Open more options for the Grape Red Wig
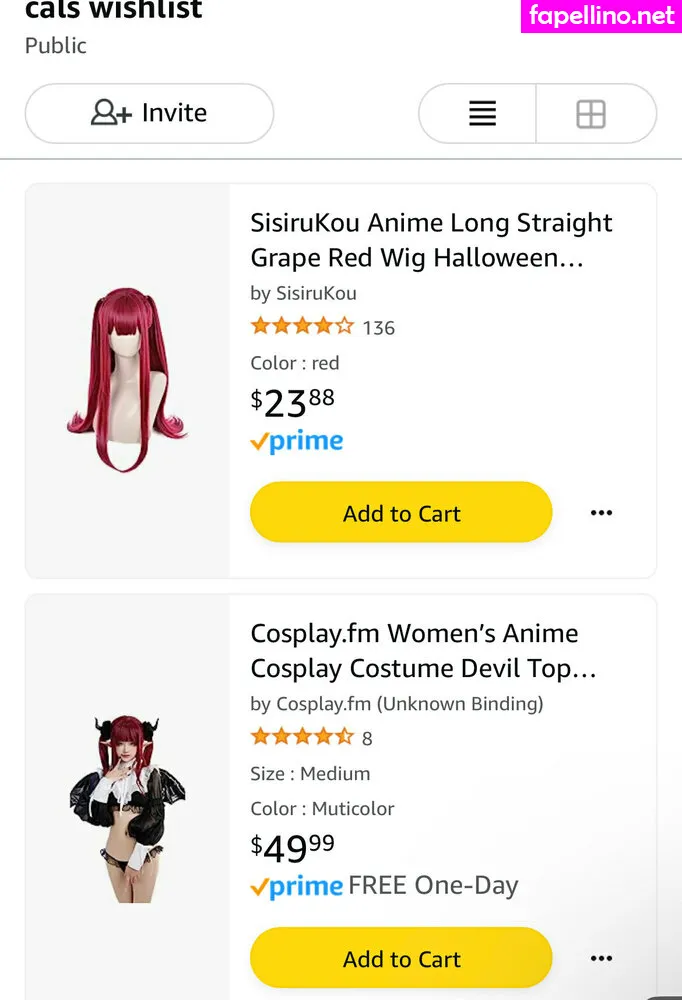This screenshot has width=682, height=1000. (x=601, y=513)
